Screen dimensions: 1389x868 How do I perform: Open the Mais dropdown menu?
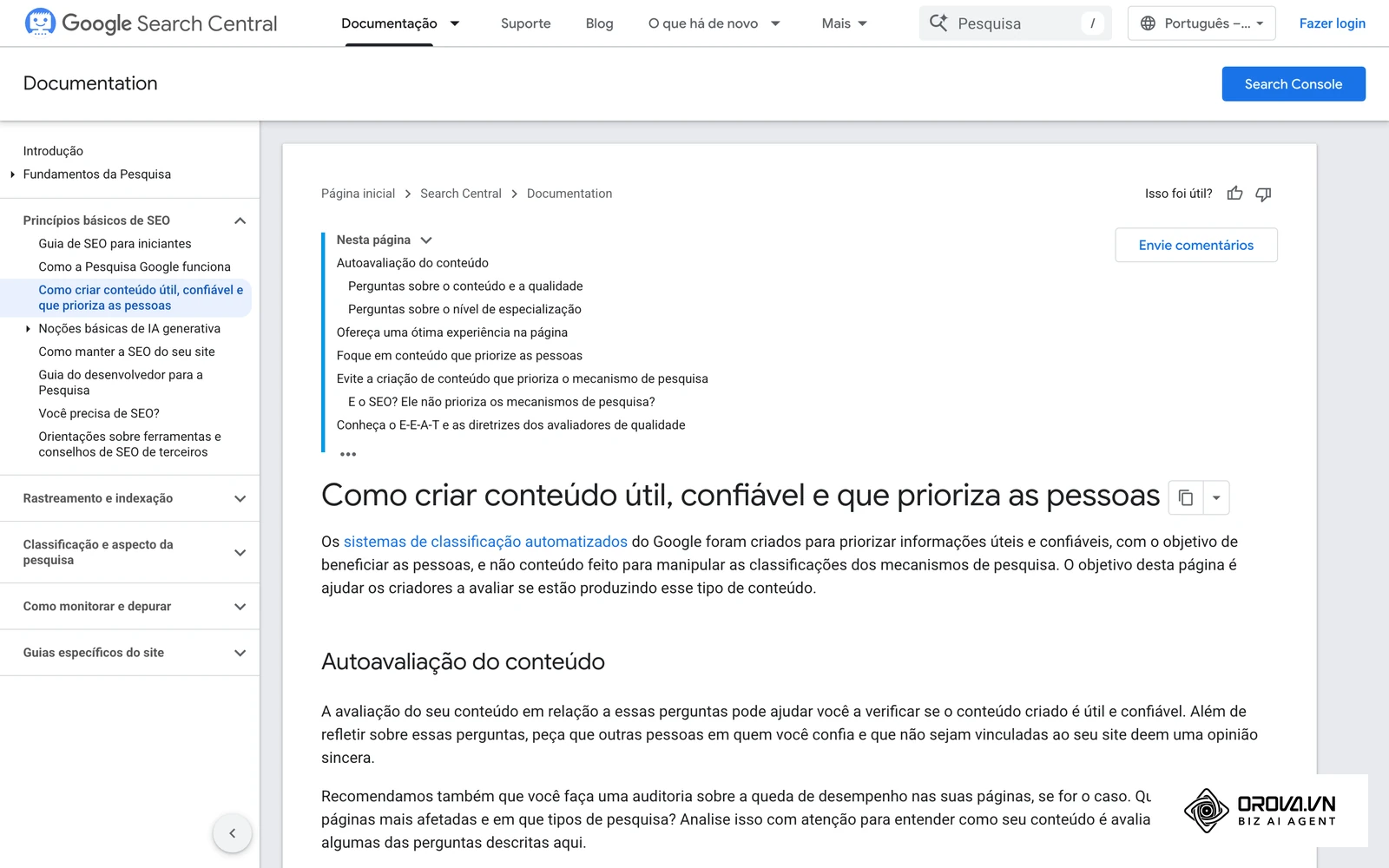pos(844,23)
